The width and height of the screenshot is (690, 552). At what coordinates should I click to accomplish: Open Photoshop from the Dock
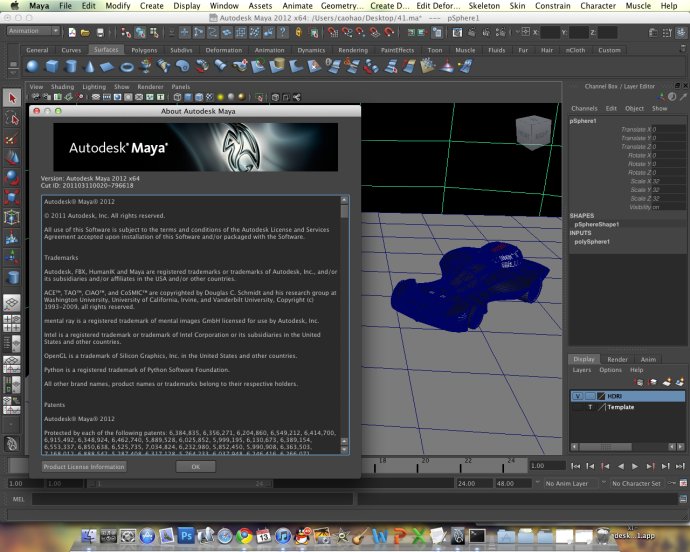point(186,536)
